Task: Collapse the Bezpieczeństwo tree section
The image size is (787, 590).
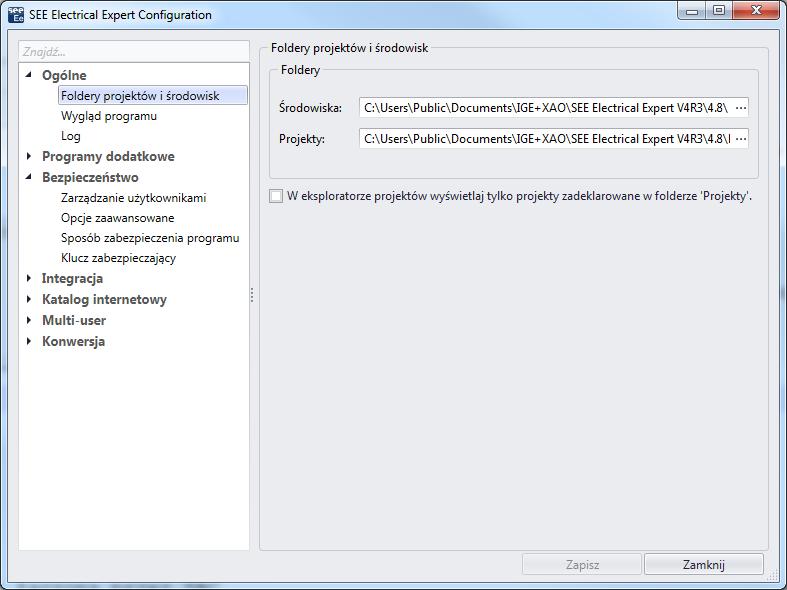Action: coord(29,177)
